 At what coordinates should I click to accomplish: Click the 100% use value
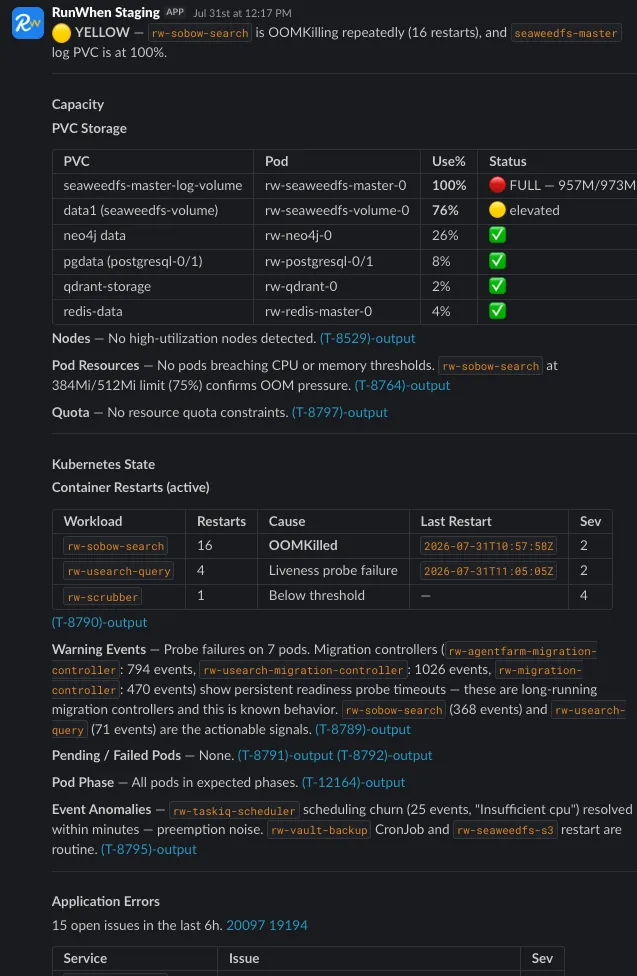449,185
